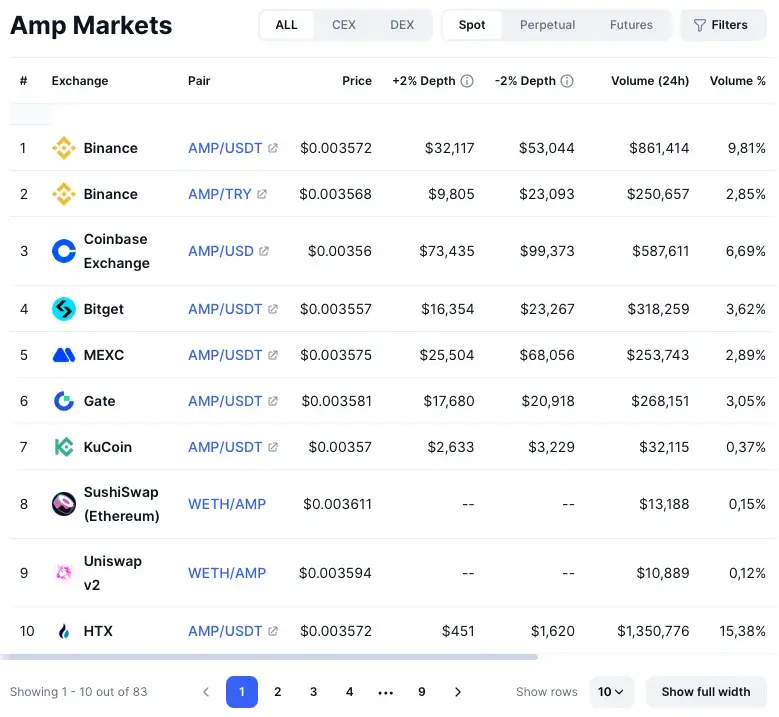Click the 15,38% volume share
The image size is (779, 717).
point(742,631)
